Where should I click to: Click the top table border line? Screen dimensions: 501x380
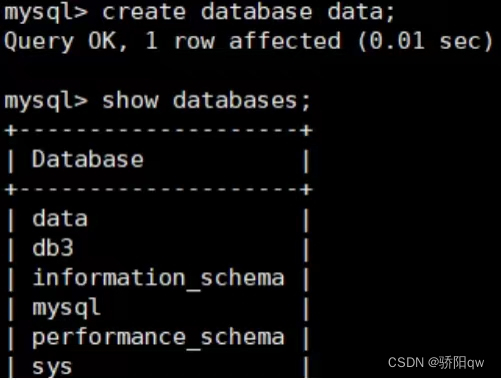tap(158, 130)
